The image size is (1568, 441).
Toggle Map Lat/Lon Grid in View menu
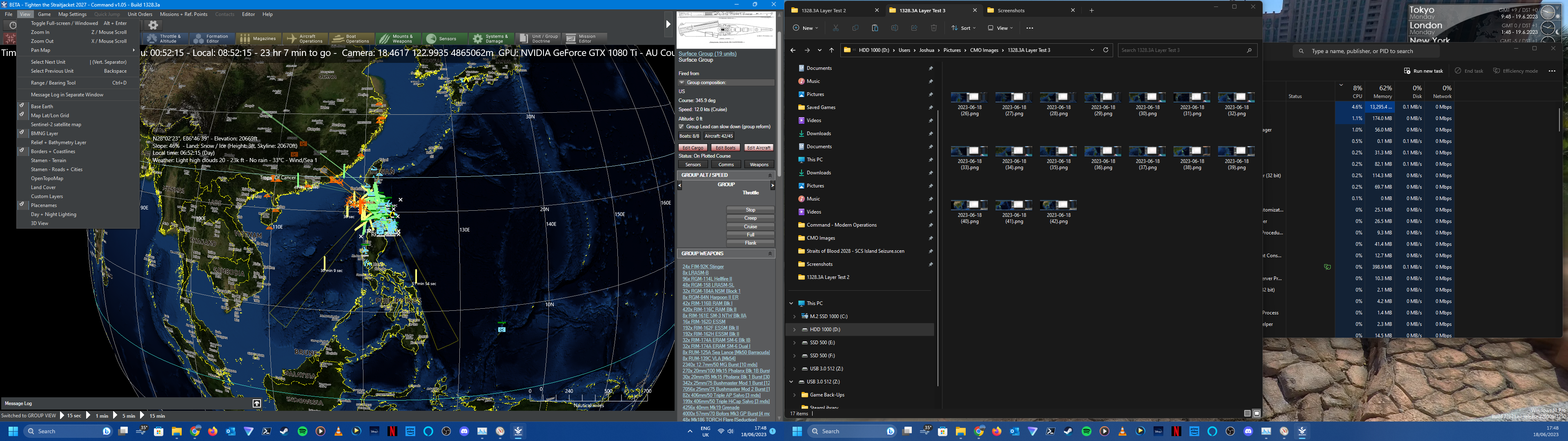pyautogui.click(x=78, y=115)
